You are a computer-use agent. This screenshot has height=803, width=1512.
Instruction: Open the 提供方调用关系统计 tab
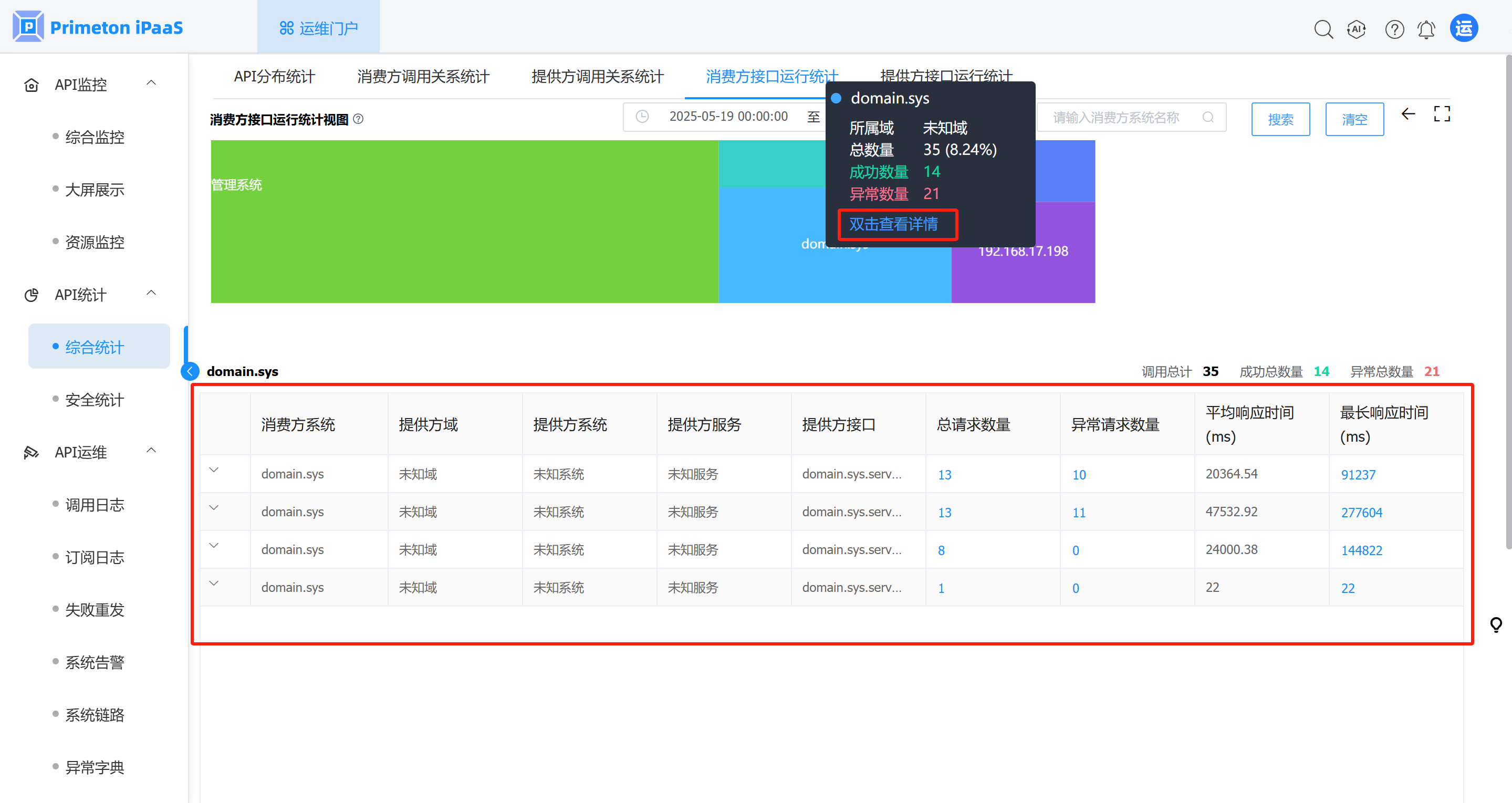[597, 76]
